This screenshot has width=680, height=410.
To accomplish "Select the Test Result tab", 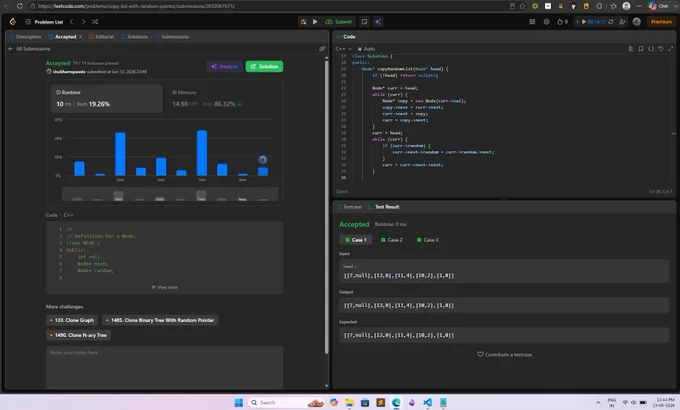I will (x=384, y=207).
